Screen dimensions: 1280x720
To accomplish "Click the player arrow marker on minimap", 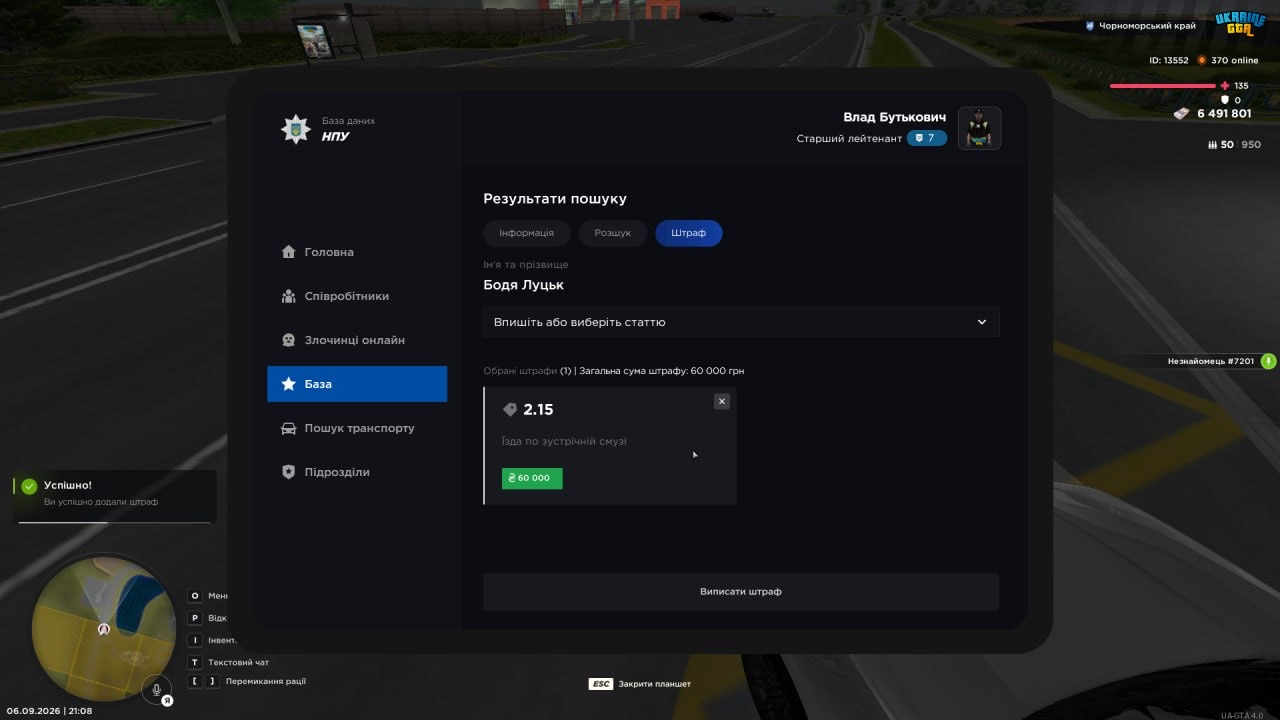I will (x=103, y=629).
